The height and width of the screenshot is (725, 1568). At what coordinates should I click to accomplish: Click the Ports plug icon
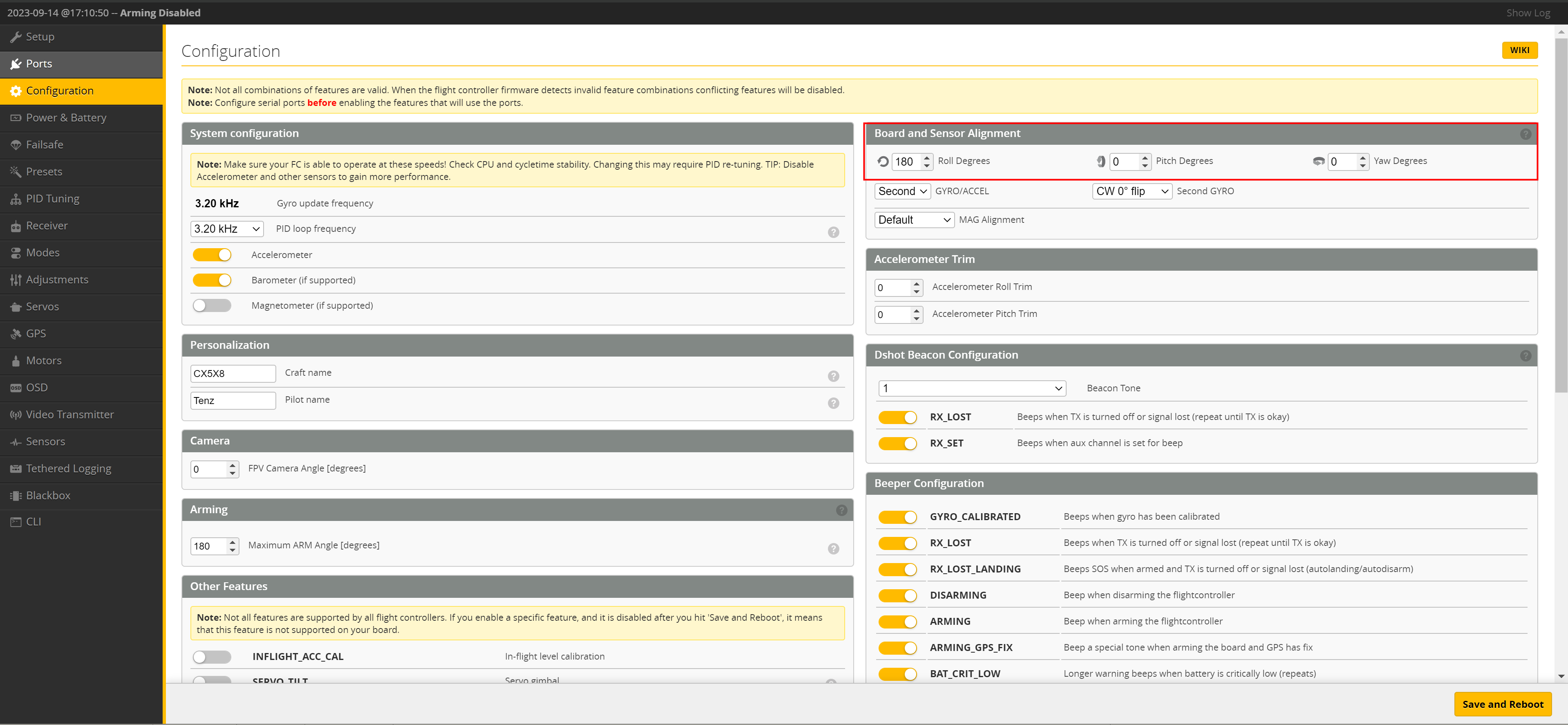(x=16, y=64)
